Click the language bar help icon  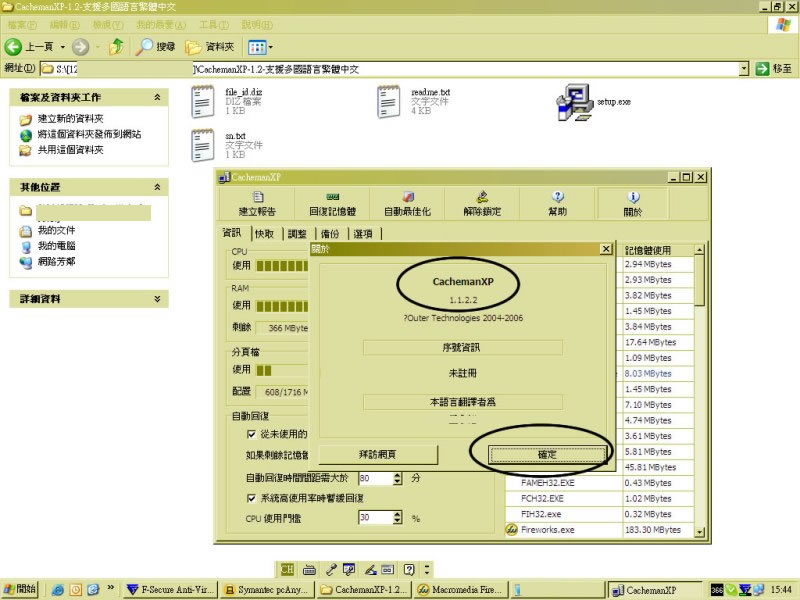click(x=409, y=569)
